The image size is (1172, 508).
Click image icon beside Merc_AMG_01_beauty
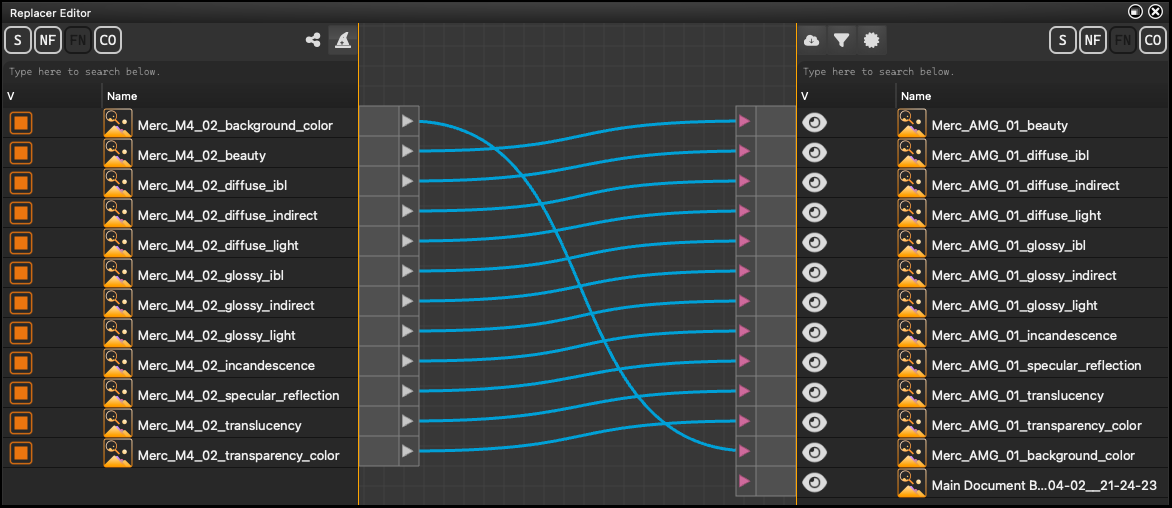tap(912, 123)
